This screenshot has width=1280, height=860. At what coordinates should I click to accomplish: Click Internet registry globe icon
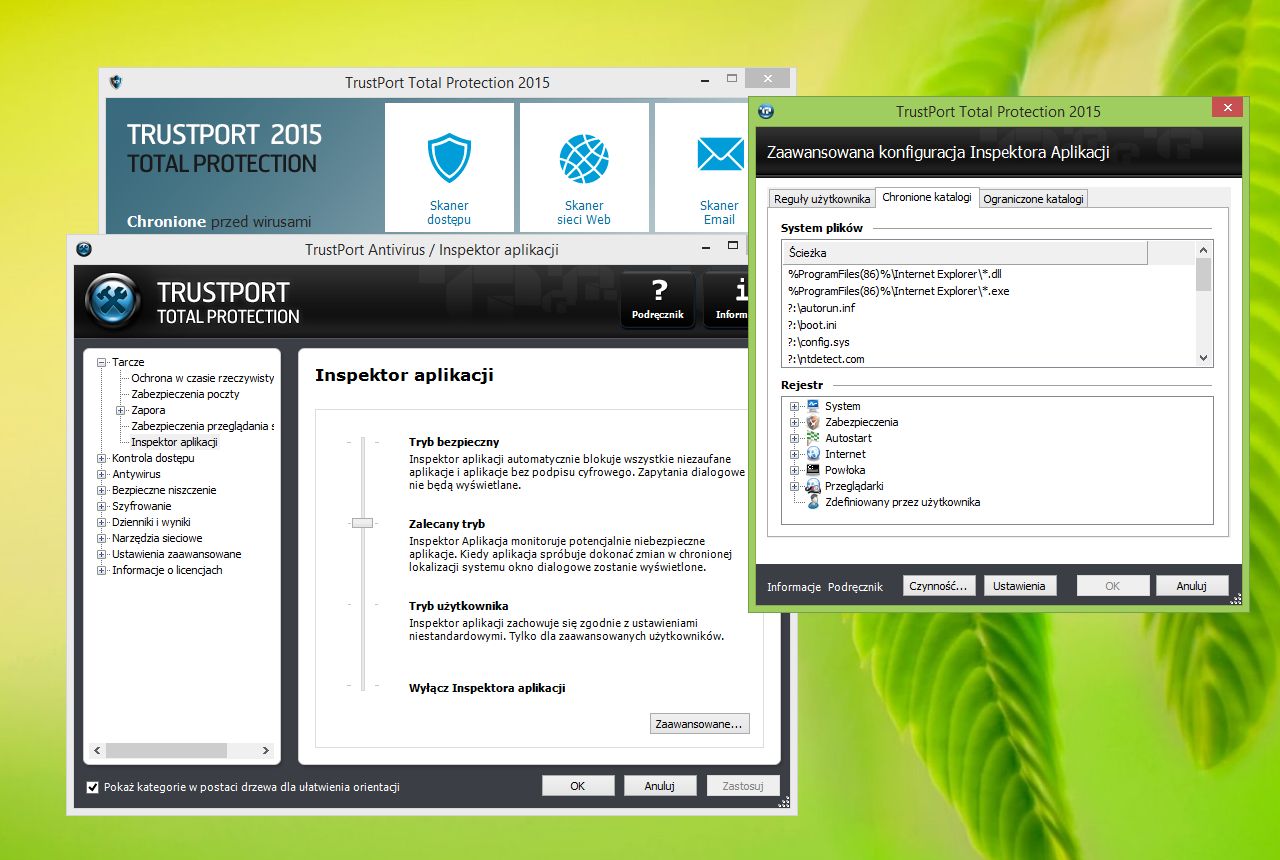click(x=813, y=454)
